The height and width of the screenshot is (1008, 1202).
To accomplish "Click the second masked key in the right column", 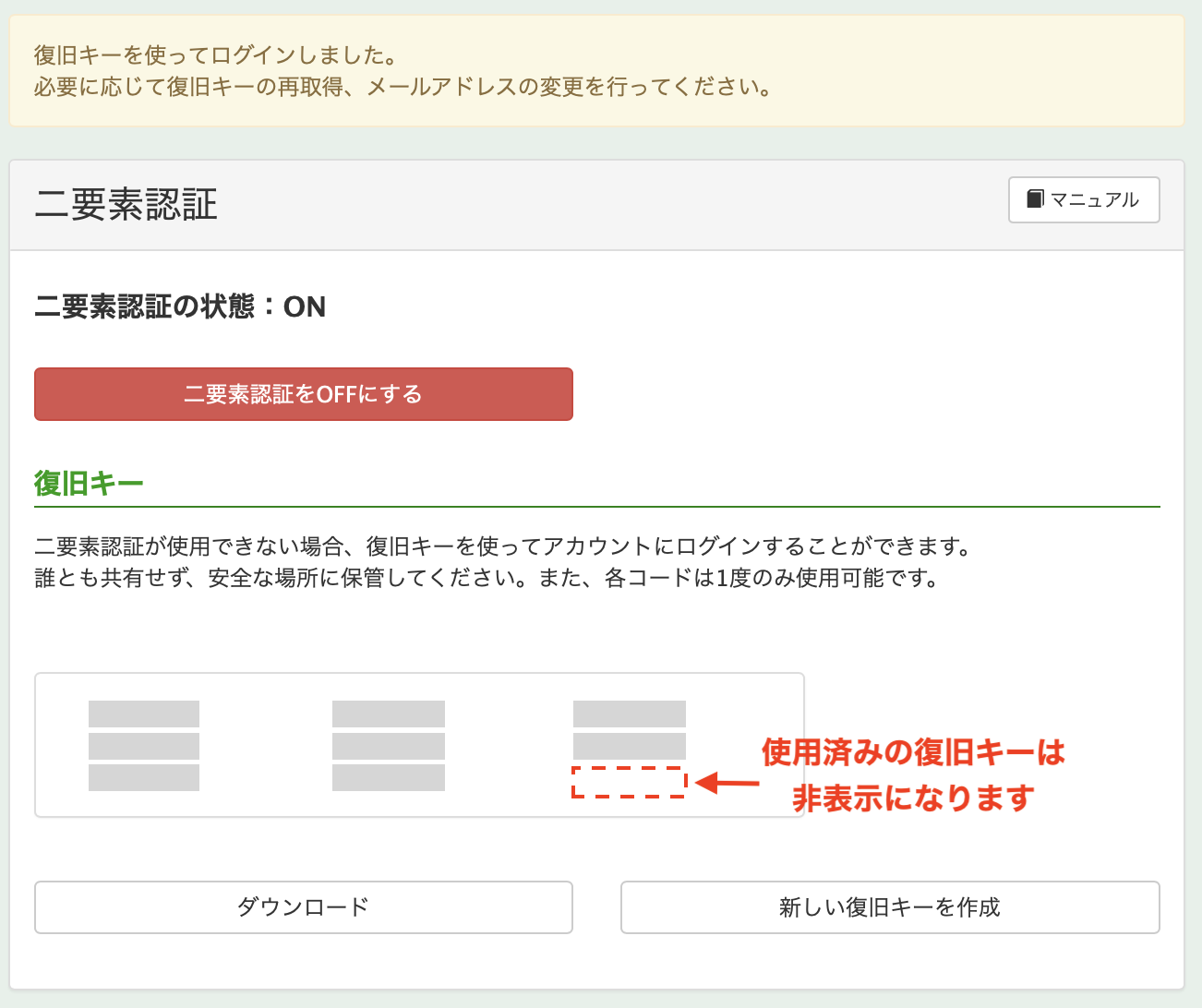I will tap(630, 745).
